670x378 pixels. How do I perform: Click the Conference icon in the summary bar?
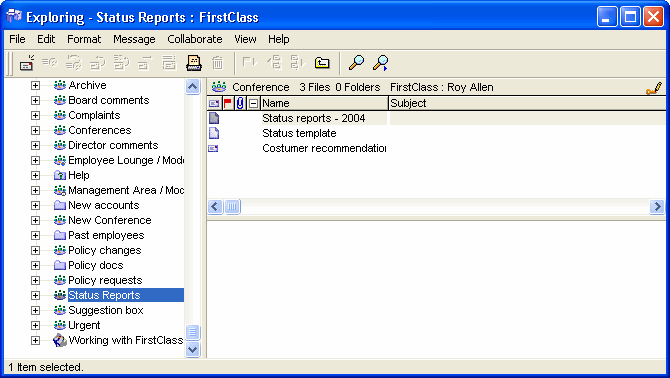pos(219,87)
